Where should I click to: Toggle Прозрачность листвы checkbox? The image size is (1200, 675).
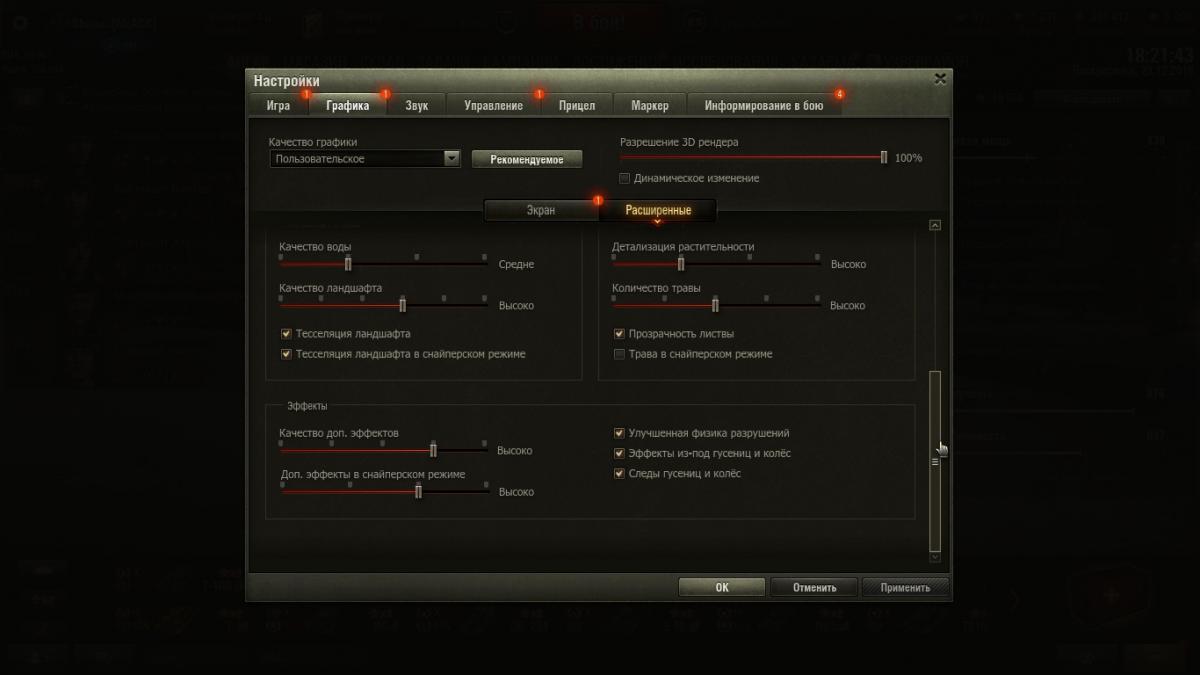620,334
